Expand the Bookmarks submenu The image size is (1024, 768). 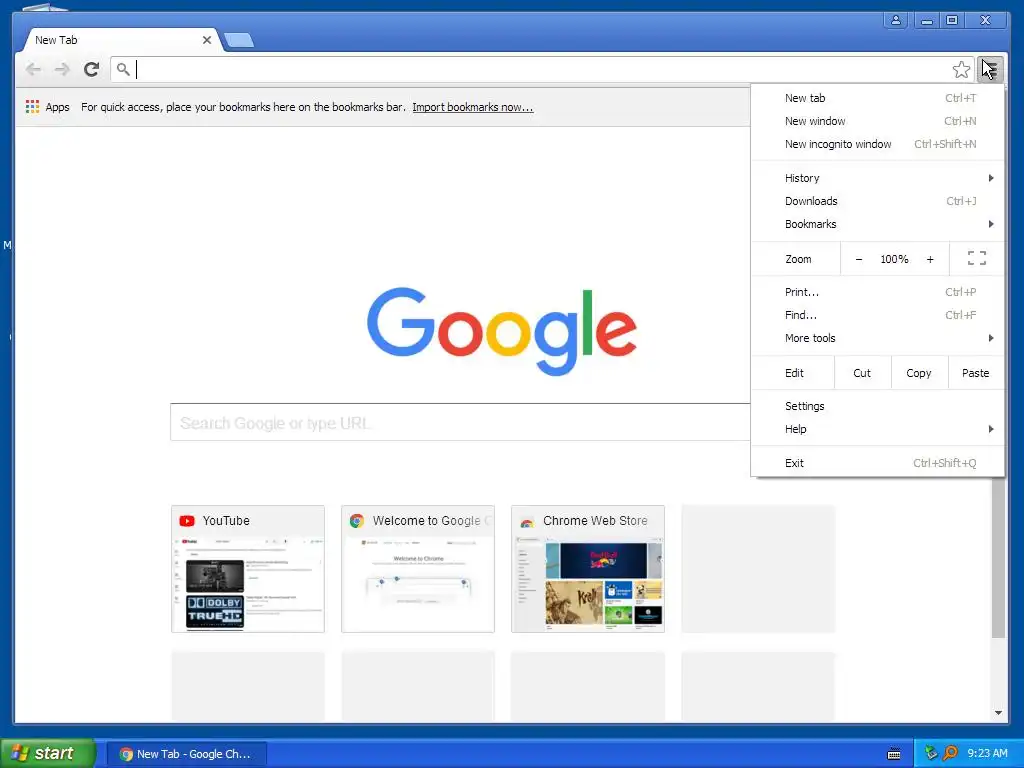(x=877, y=224)
